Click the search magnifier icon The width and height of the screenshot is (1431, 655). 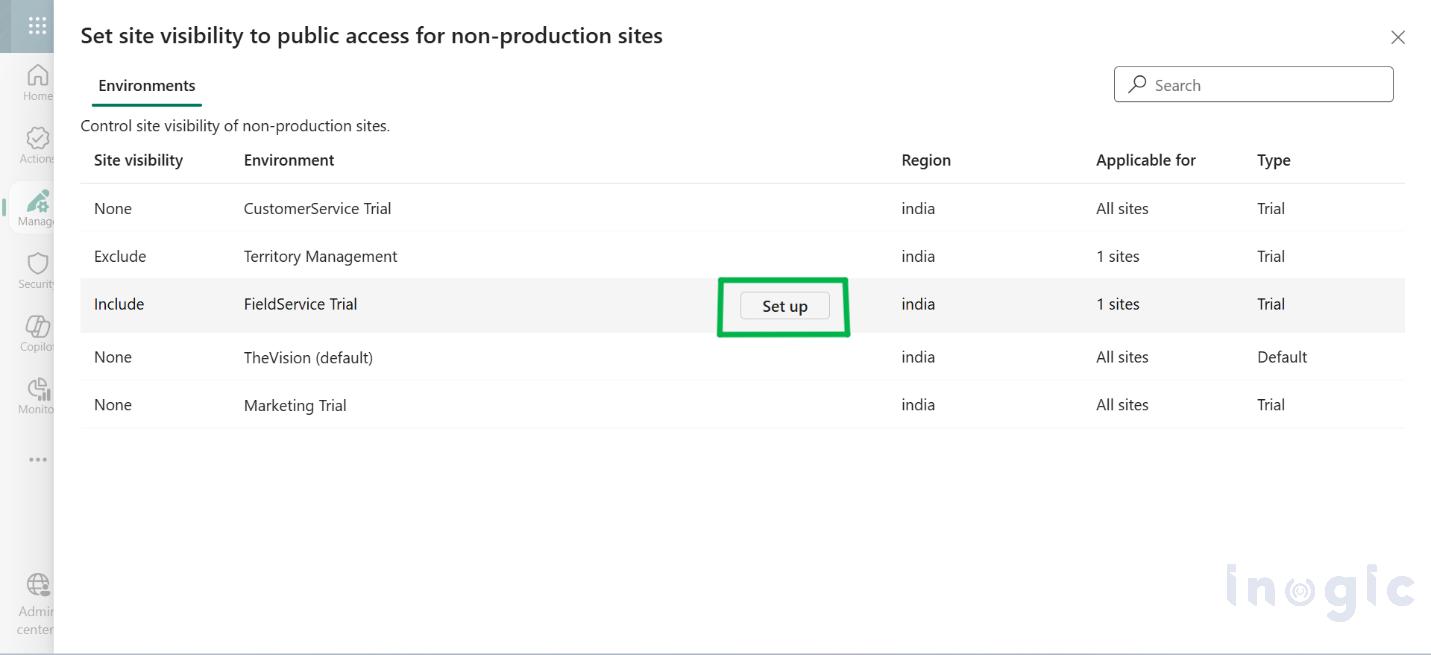click(1137, 85)
